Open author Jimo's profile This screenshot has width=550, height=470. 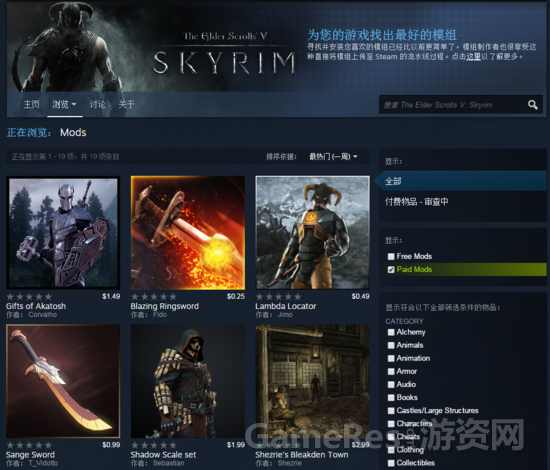285,315
